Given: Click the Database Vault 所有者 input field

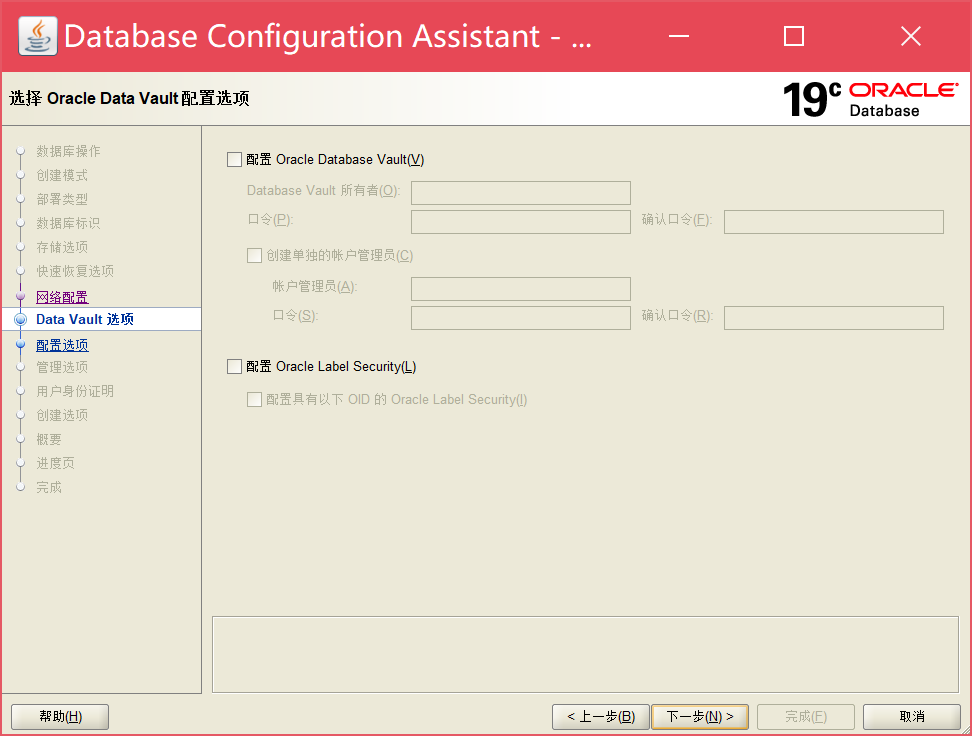Looking at the screenshot, I should coord(520,192).
